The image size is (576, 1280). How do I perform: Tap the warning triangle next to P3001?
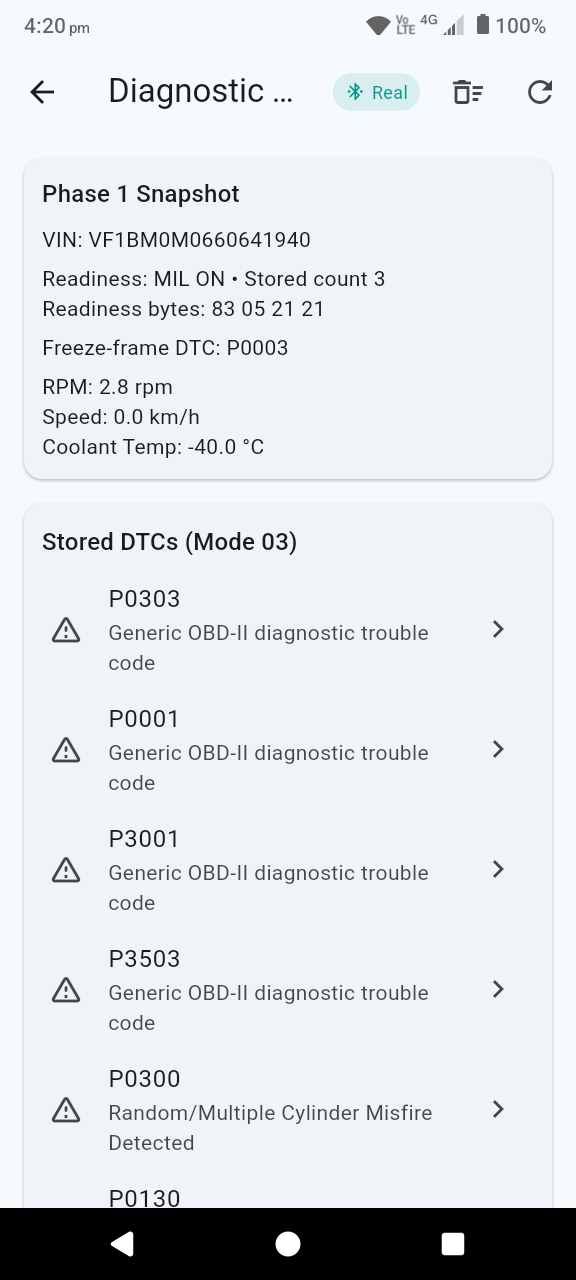pos(65,870)
